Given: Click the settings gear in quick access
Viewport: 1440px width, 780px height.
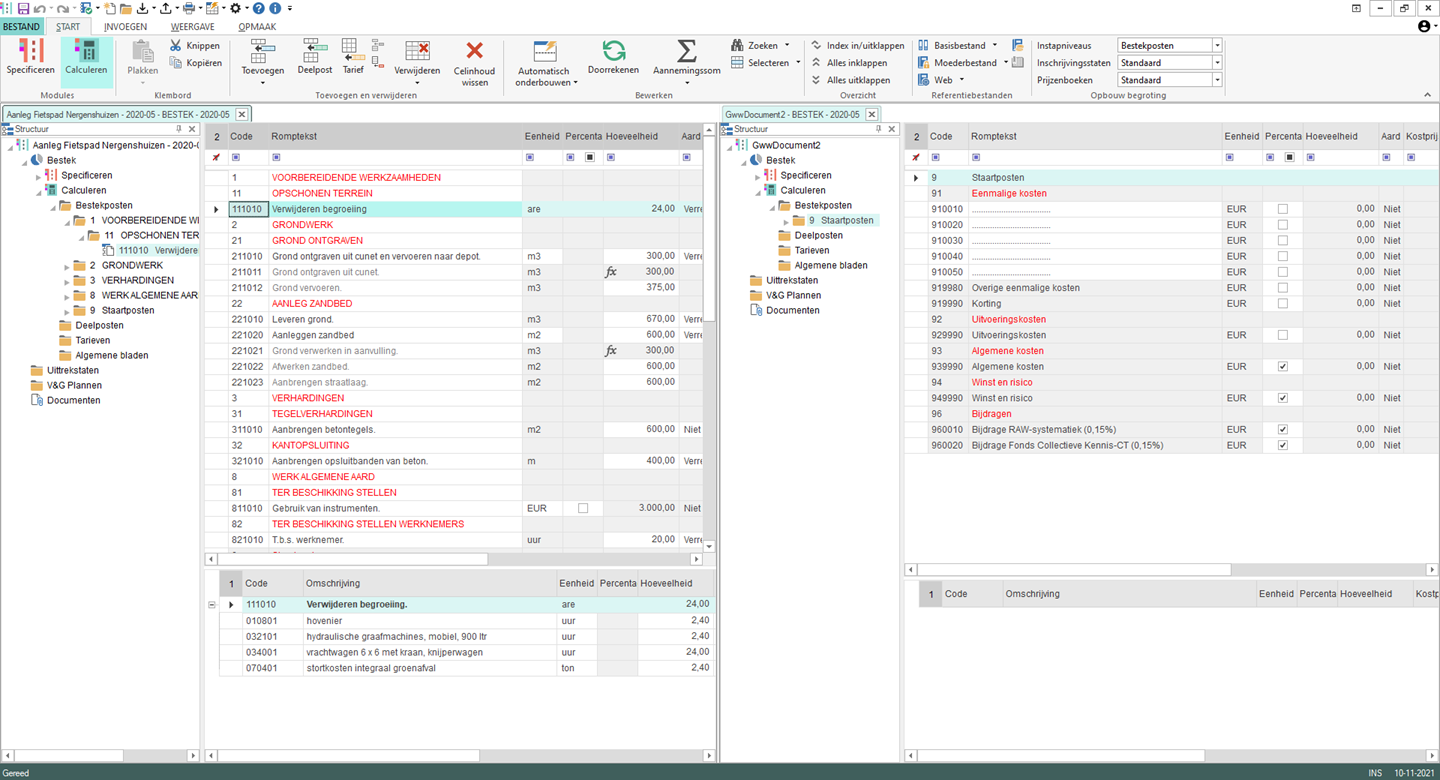Looking at the screenshot, I should click(236, 8).
